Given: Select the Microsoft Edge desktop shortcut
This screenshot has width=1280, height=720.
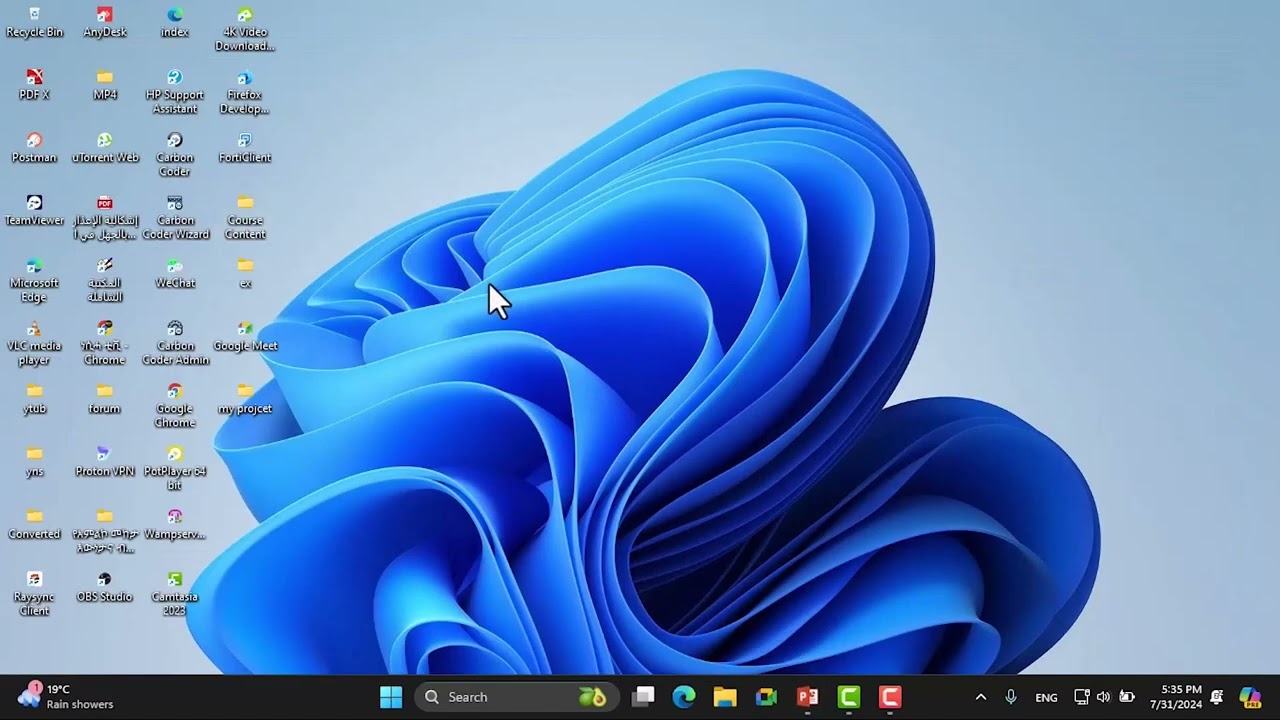Looking at the screenshot, I should pos(34,282).
